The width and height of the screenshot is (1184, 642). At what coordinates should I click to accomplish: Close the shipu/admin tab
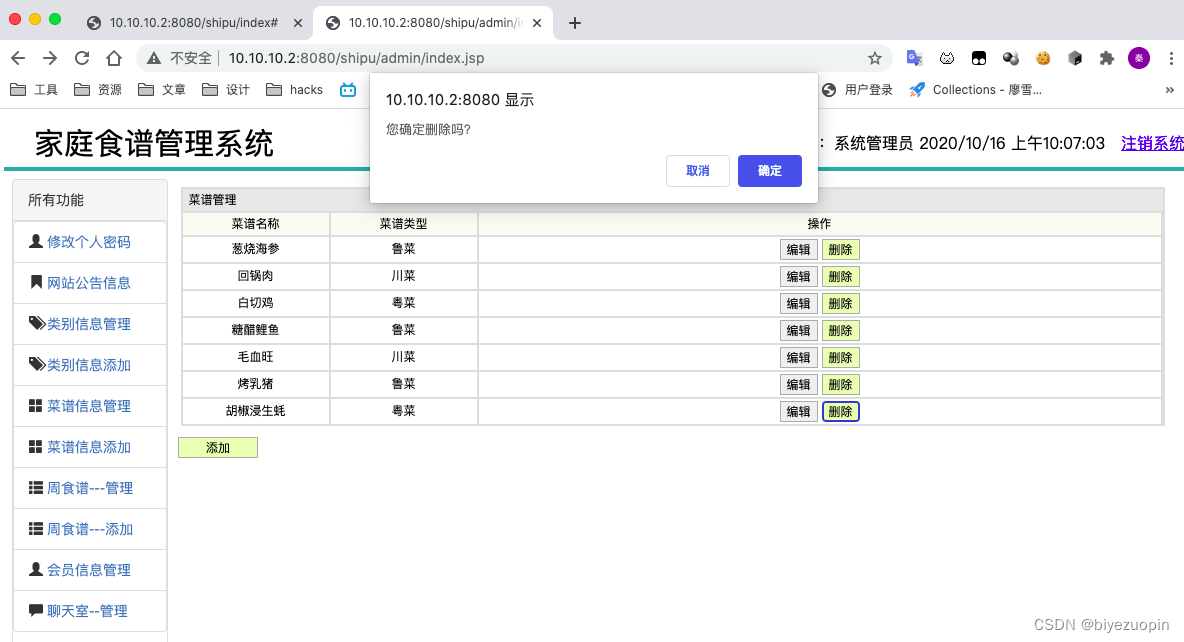[537, 23]
